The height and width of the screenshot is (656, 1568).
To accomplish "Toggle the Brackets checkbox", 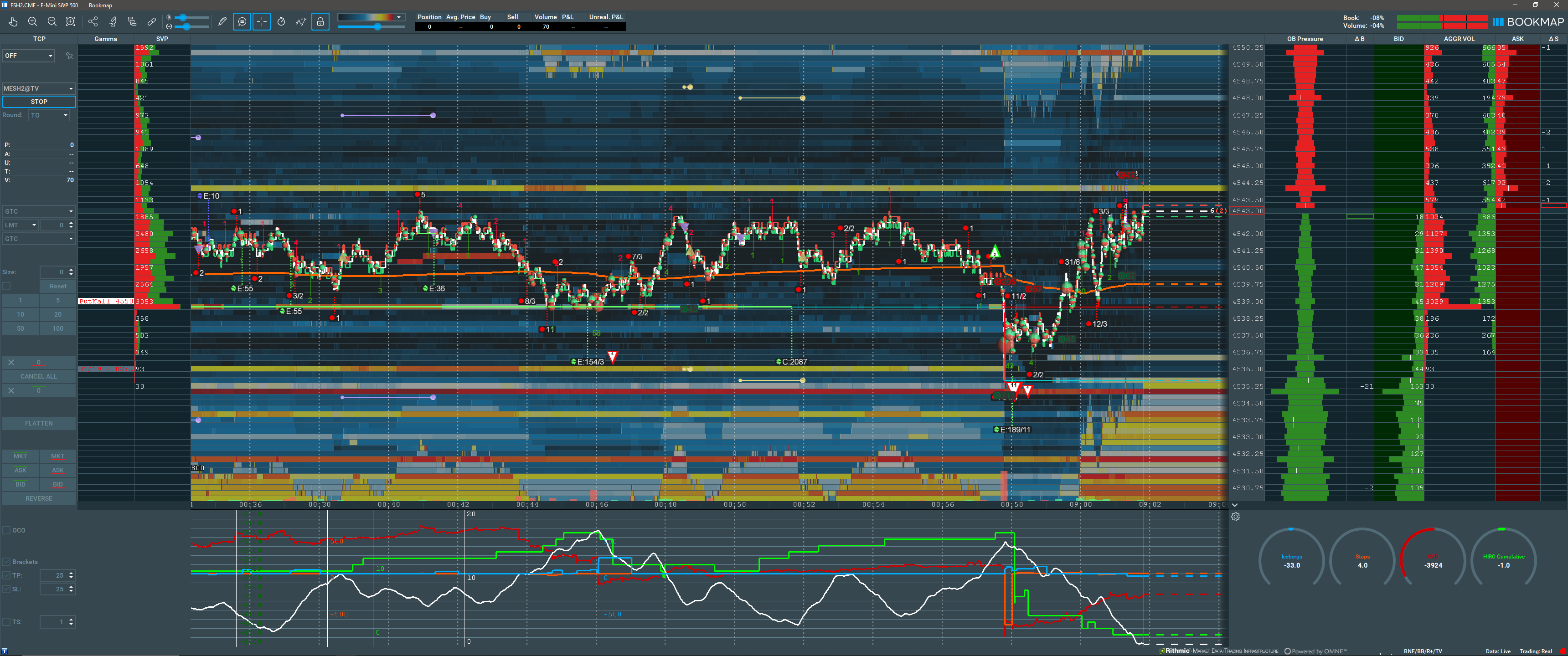I will click(7, 562).
